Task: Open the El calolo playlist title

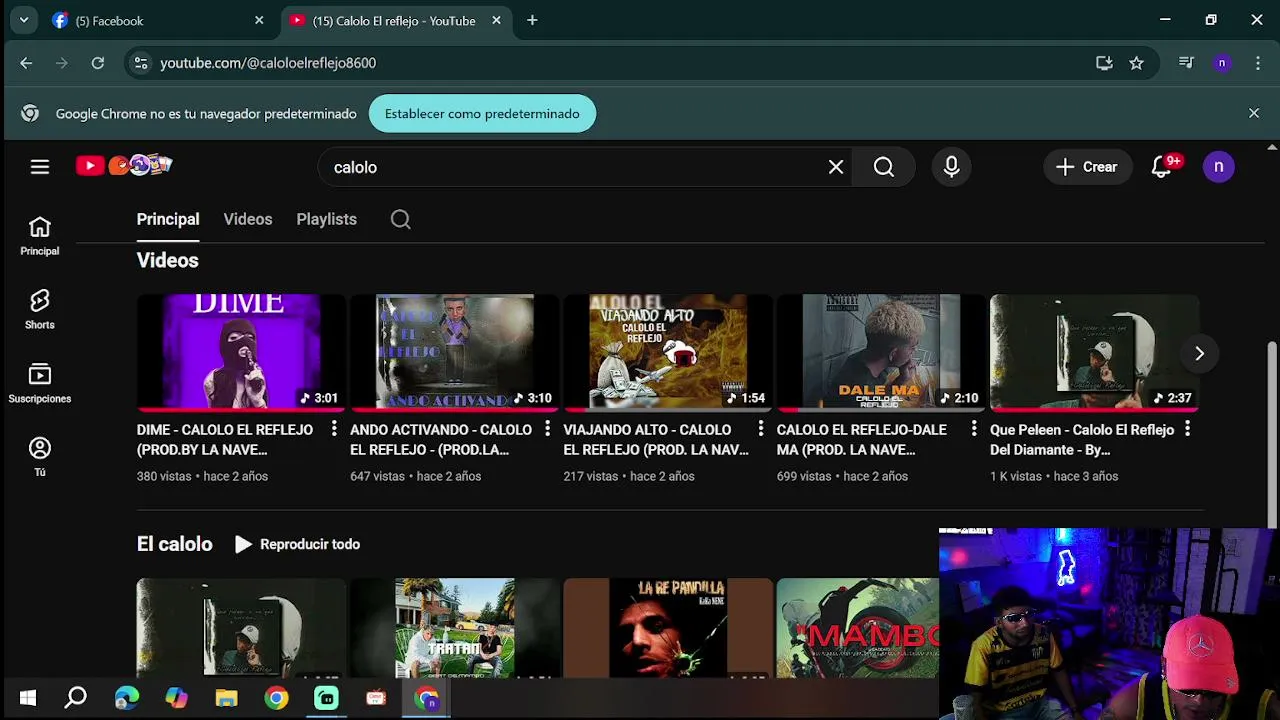Action: pyautogui.click(x=174, y=544)
